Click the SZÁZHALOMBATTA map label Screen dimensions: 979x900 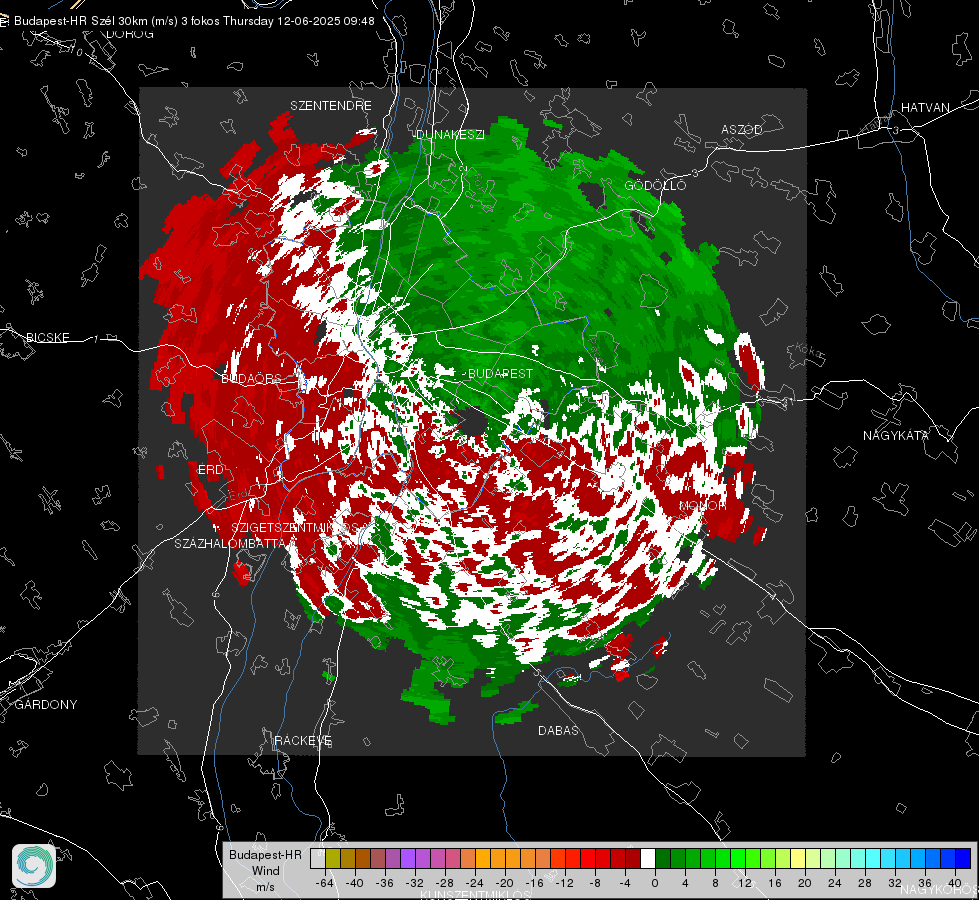pyautogui.click(x=230, y=543)
